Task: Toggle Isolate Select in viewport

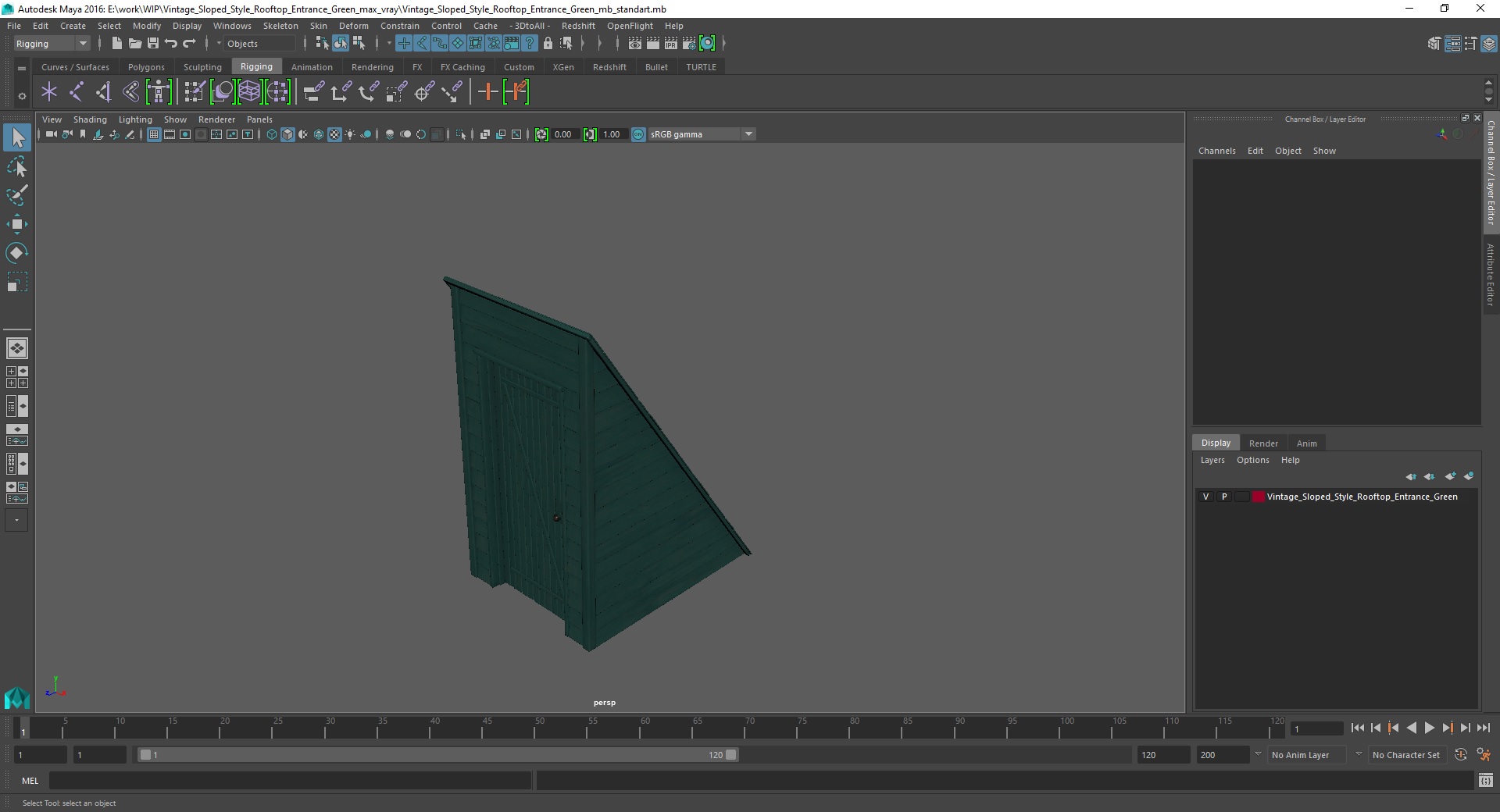Action: coord(461,134)
